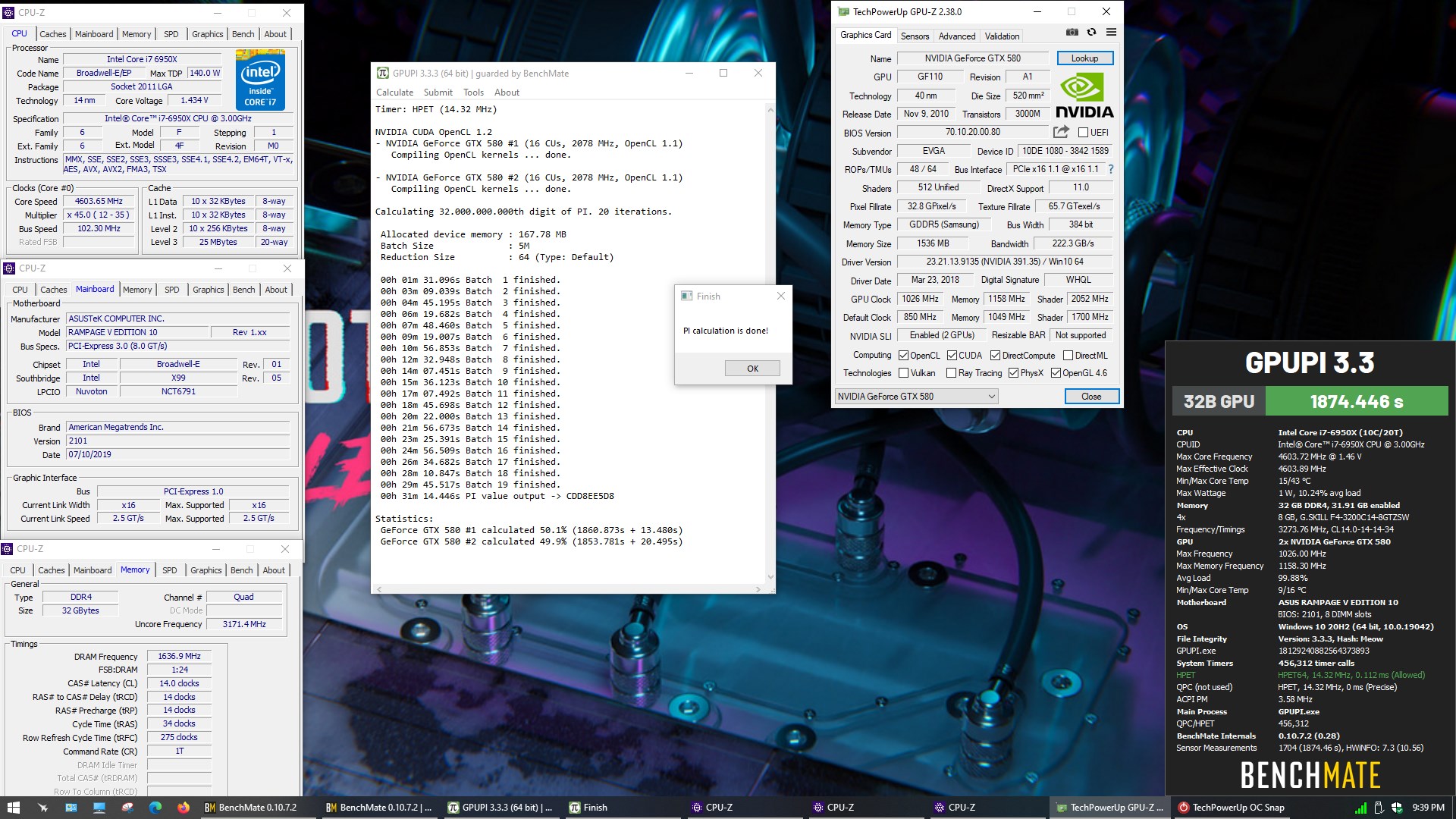This screenshot has height=819, width=1456.
Task: Open the Tools menu in GPUPI
Action: [x=473, y=93]
